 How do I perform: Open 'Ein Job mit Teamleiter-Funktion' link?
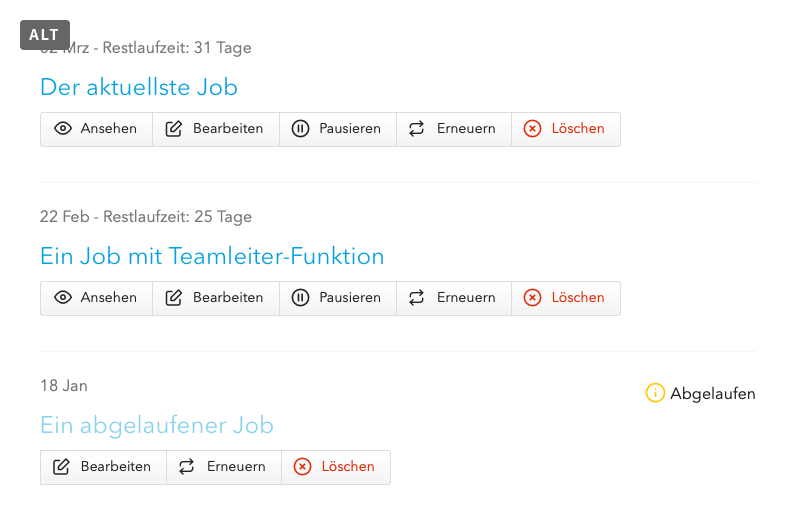212,256
